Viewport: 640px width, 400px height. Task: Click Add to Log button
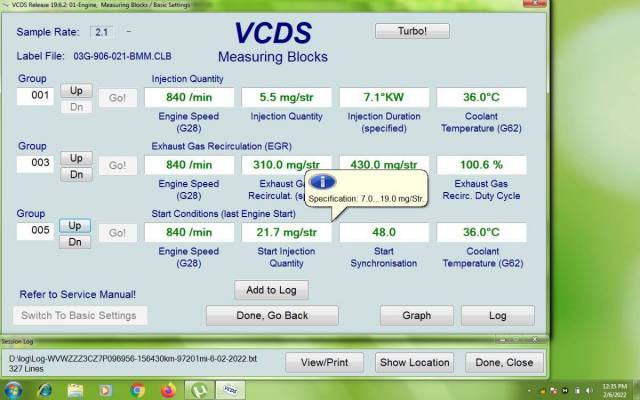click(x=271, y=289)
